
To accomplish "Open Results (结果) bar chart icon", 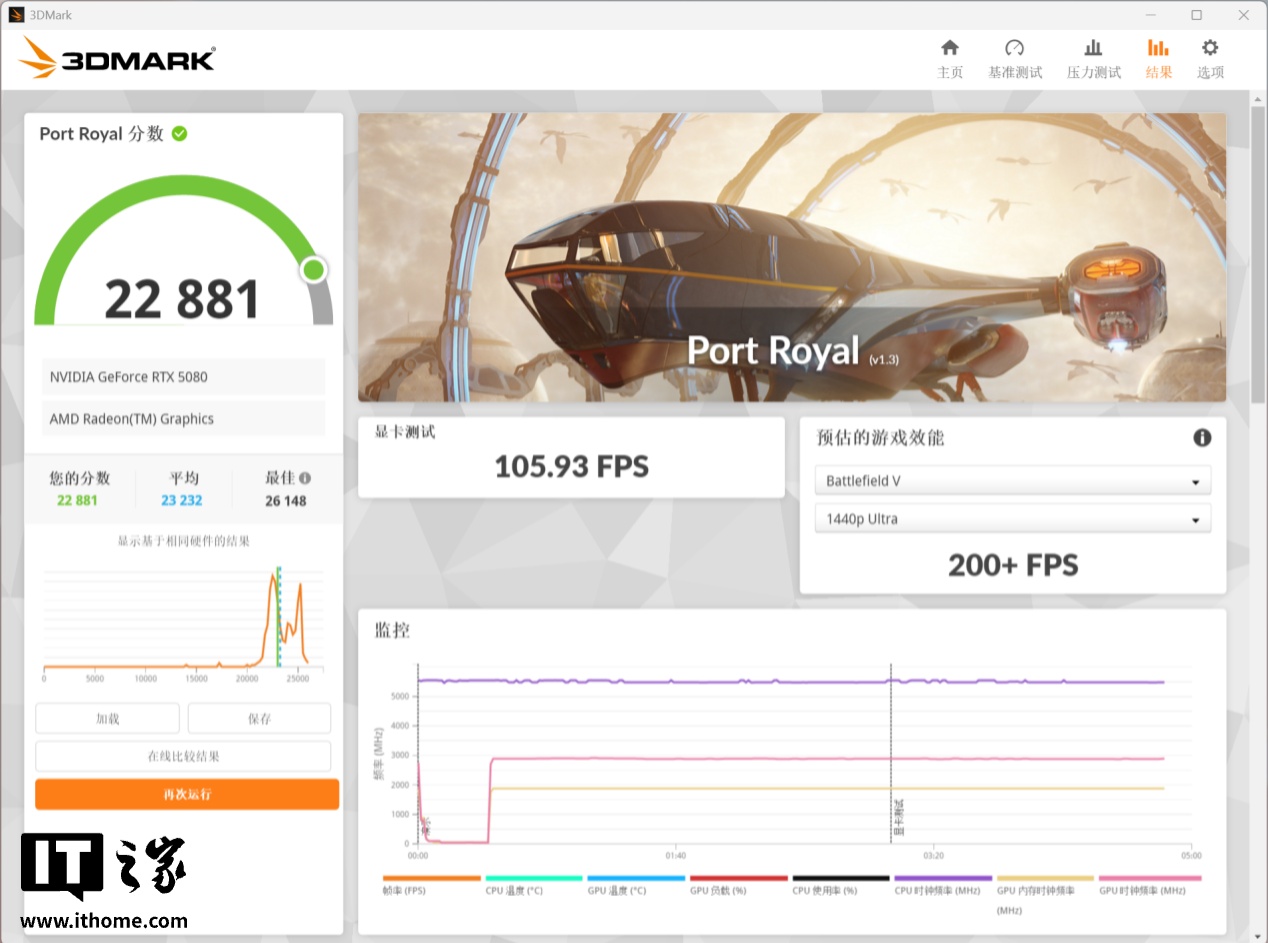I will [x=1158, y=49].
